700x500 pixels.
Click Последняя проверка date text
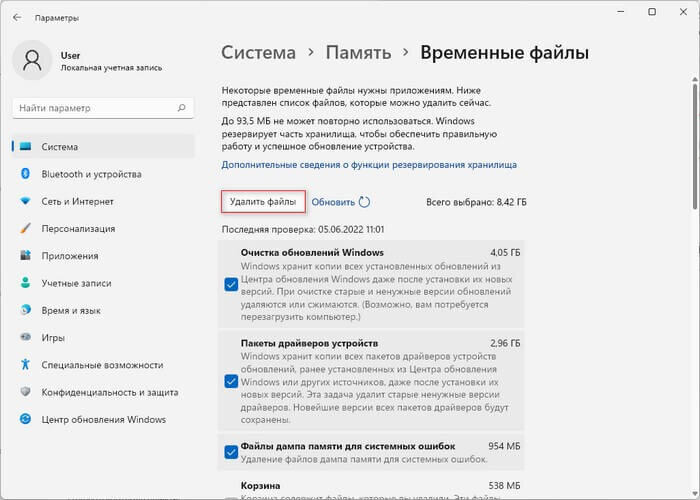[303, 229]
